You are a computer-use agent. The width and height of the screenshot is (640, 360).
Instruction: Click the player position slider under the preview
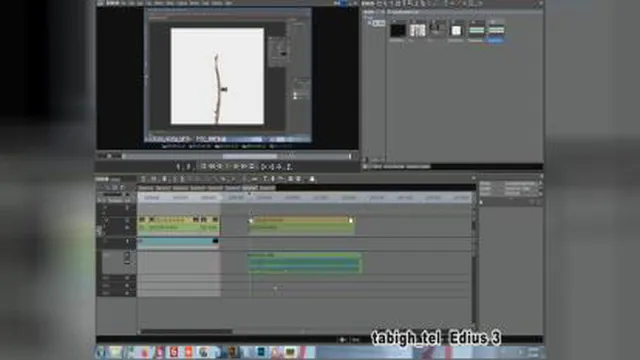(237, 156)
